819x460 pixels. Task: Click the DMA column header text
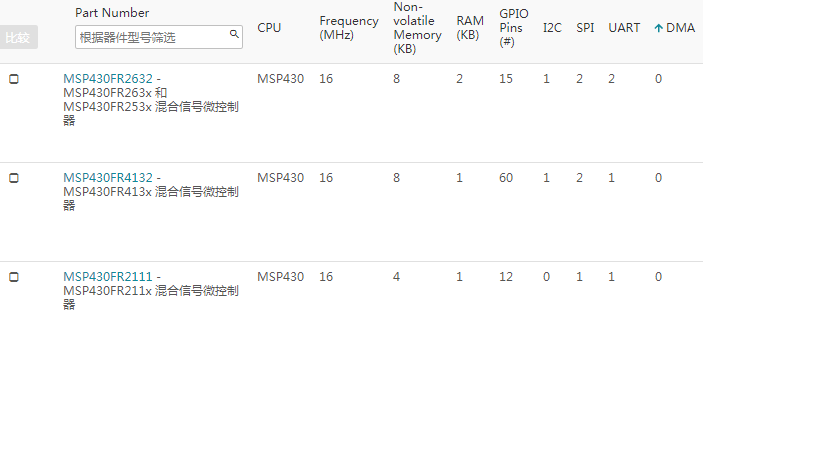681,28
